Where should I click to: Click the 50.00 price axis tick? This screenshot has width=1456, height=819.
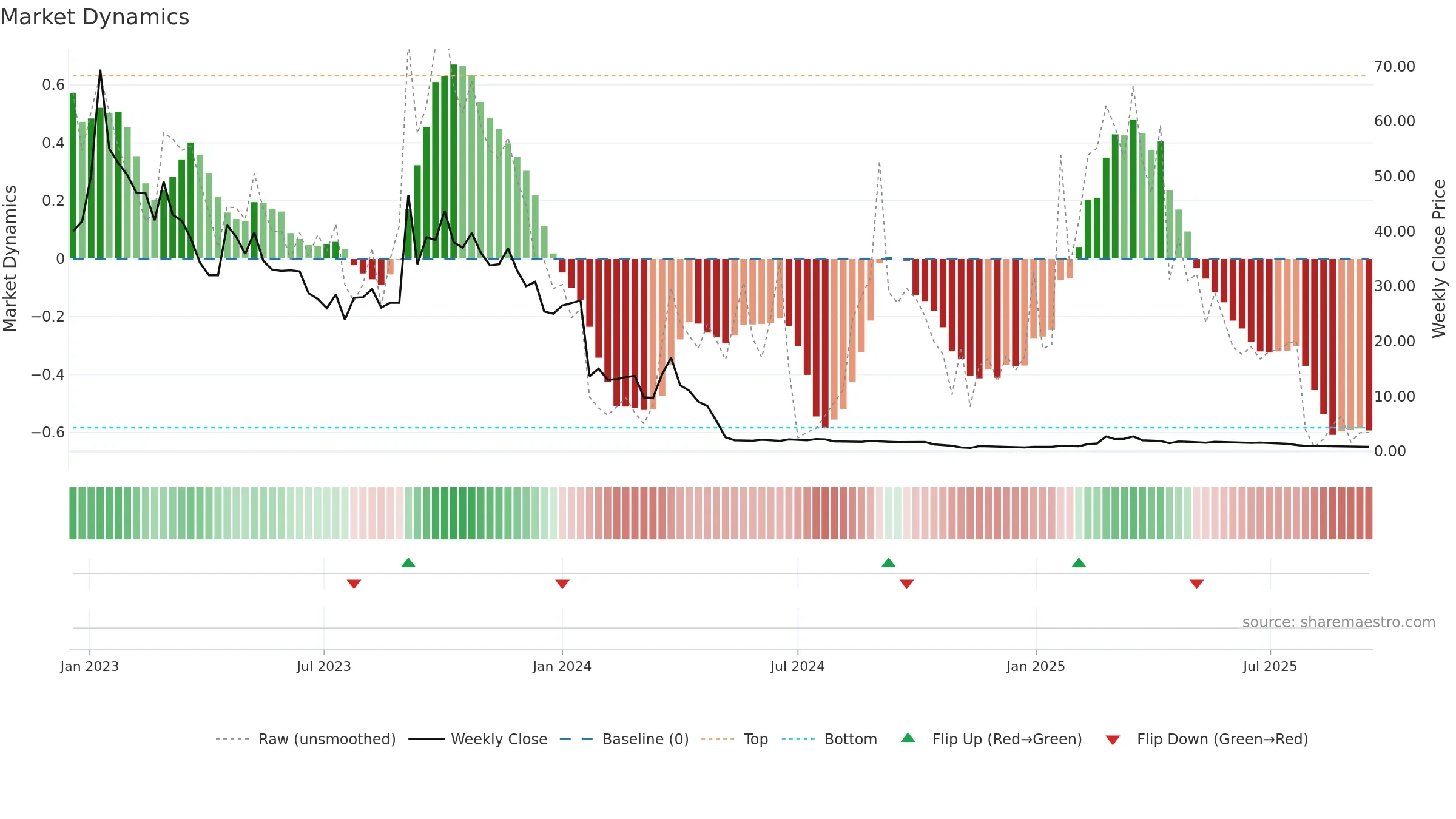(x=1395, y=176)
